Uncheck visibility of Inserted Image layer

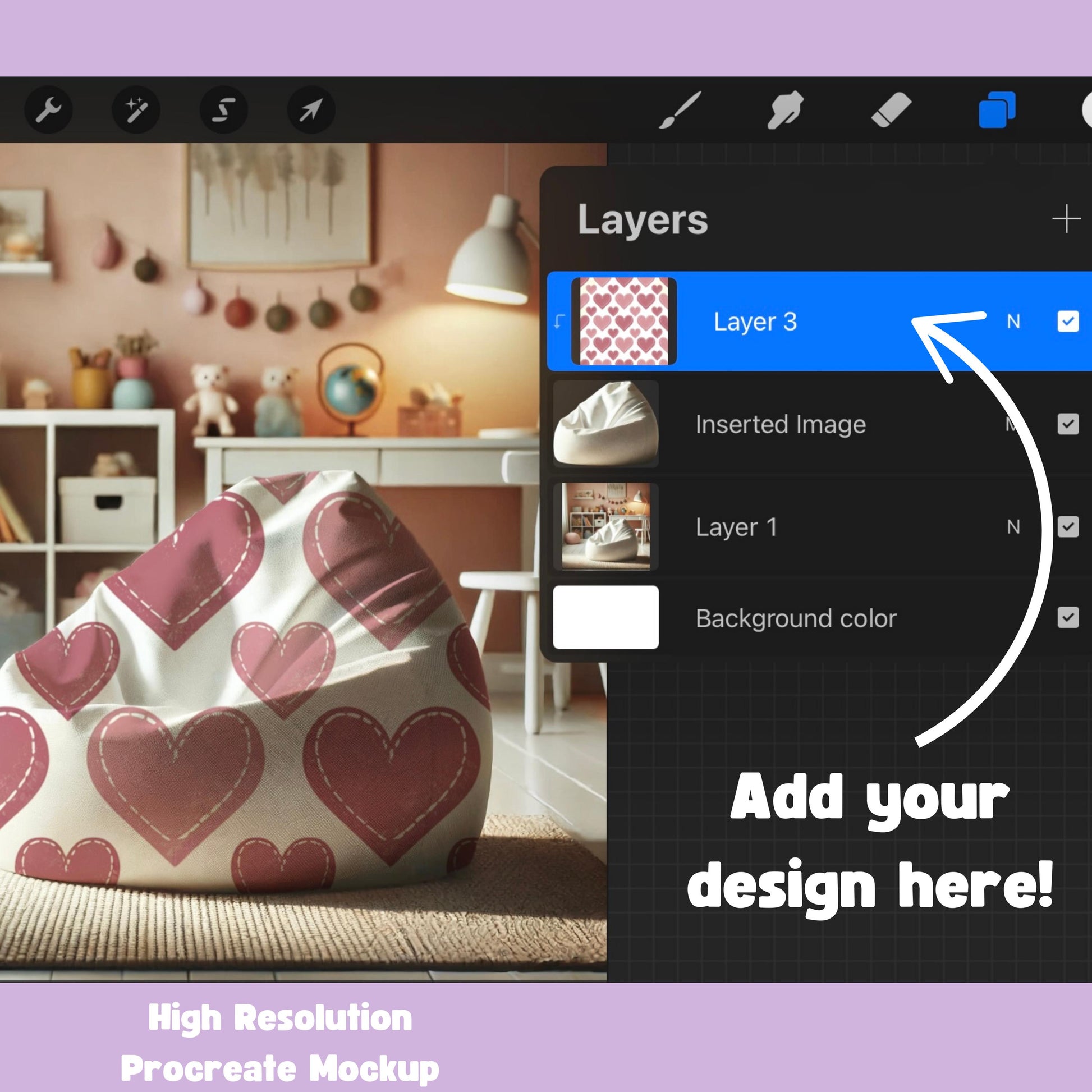(1068, 424)
